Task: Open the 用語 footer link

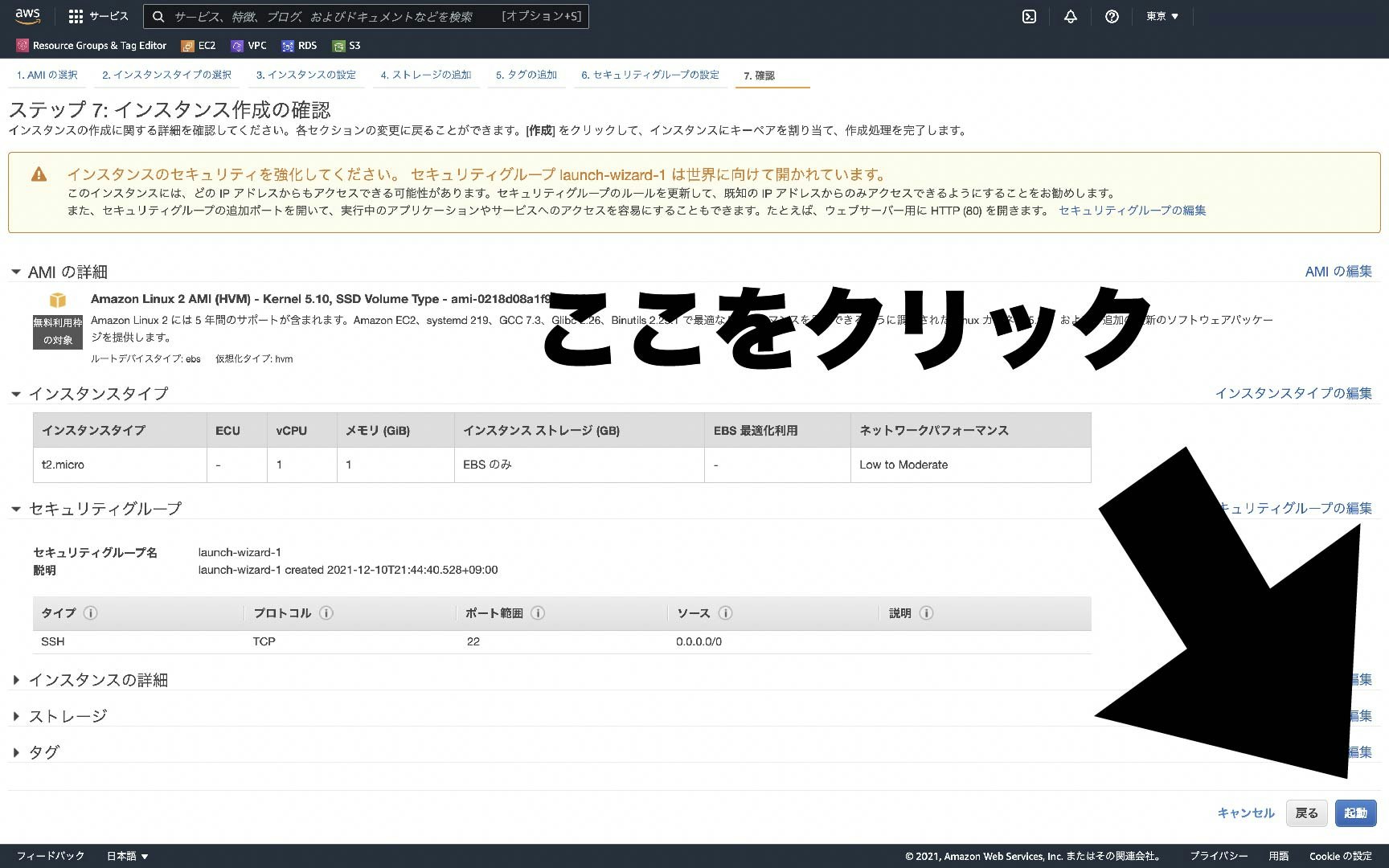Action: (1279, 856)
